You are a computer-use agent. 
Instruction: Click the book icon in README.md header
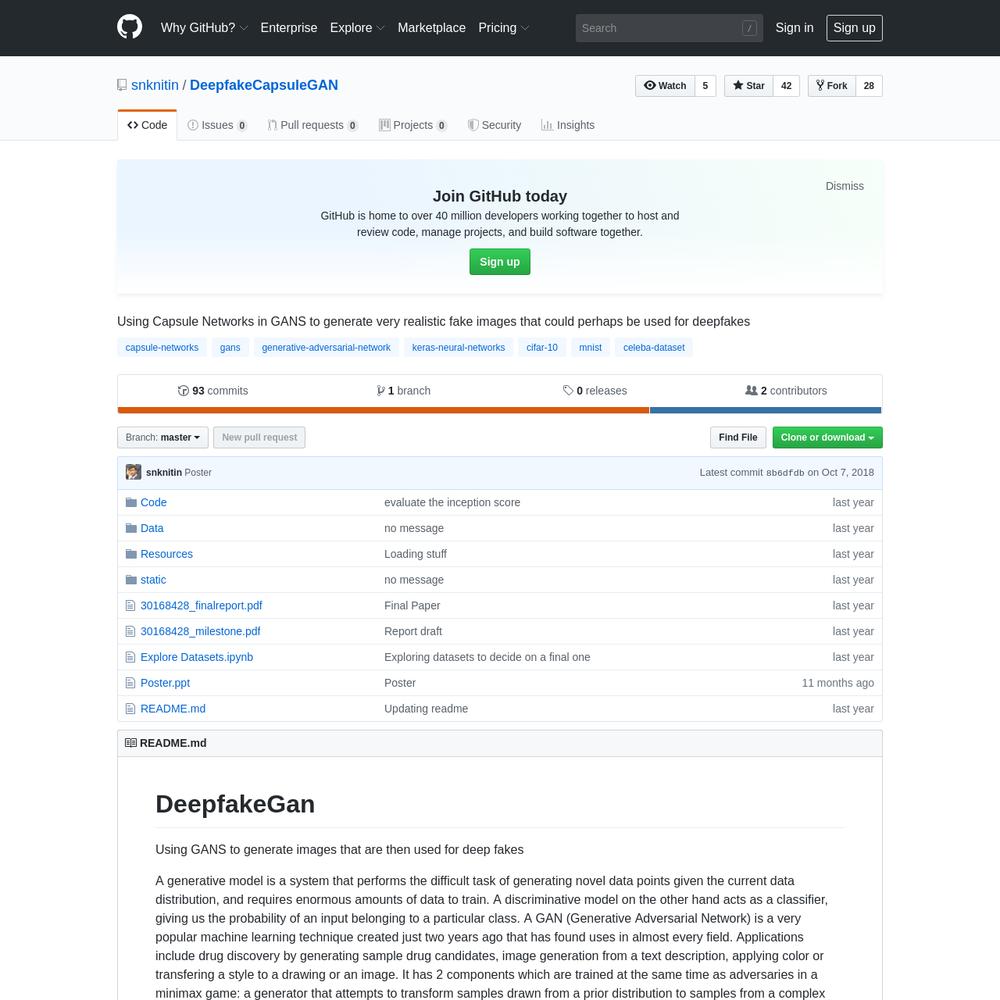point(131,743)
